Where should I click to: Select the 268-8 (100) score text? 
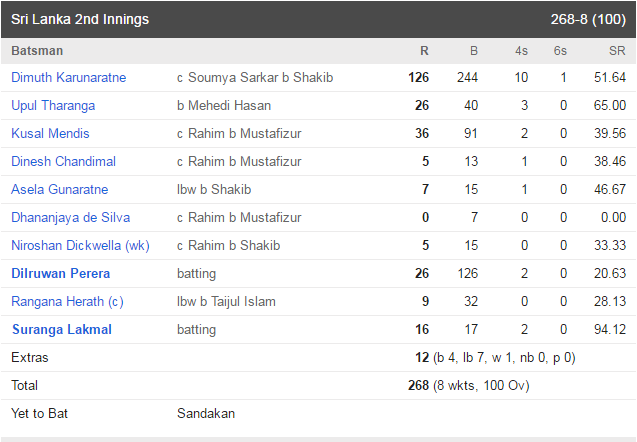(588, 19)
